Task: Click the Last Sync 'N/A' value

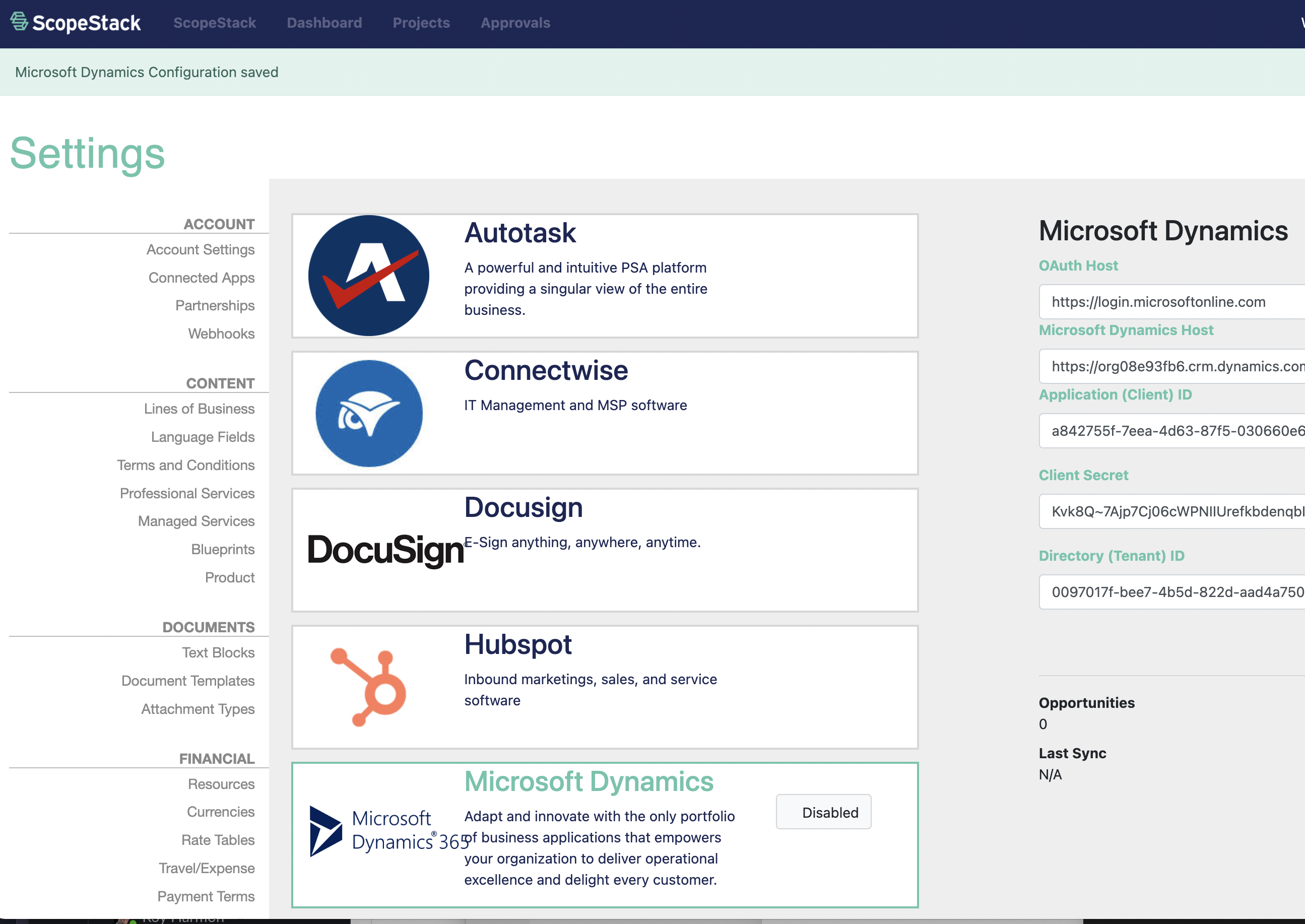Action: [x=1050, y=774]
